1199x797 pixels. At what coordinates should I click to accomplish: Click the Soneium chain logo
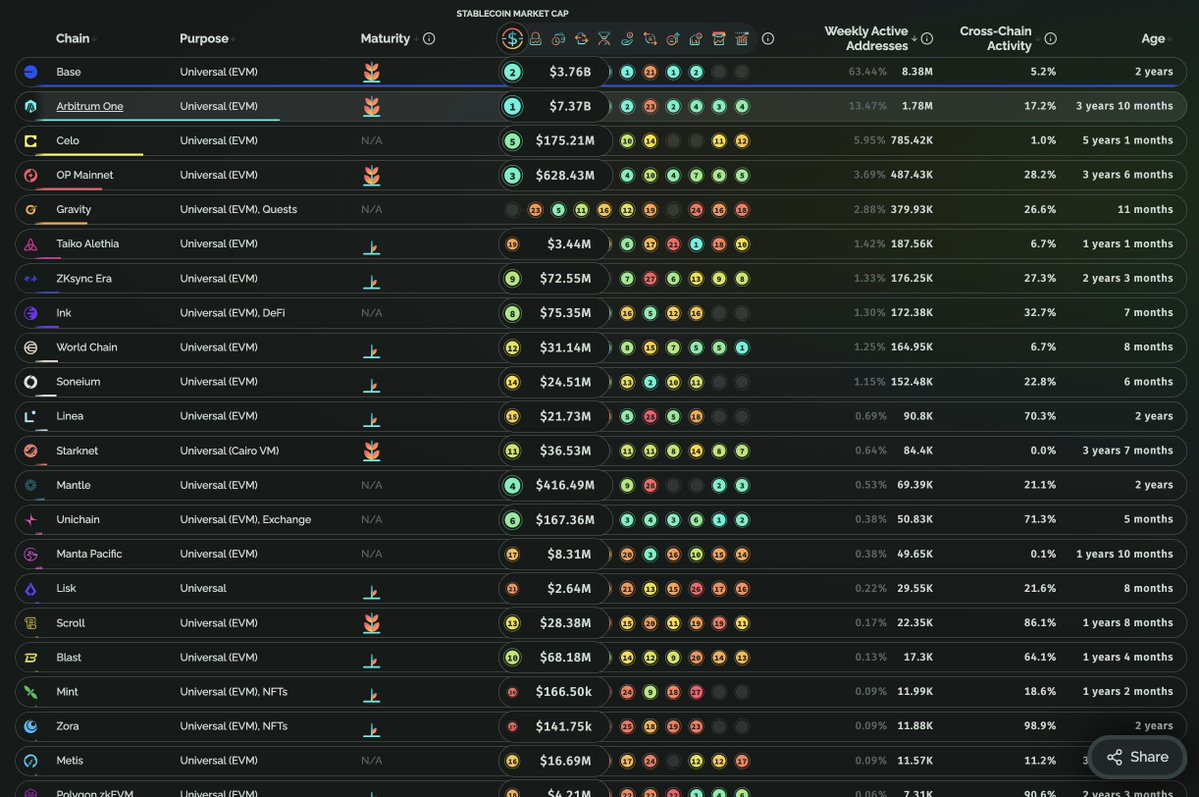point(31,382)
